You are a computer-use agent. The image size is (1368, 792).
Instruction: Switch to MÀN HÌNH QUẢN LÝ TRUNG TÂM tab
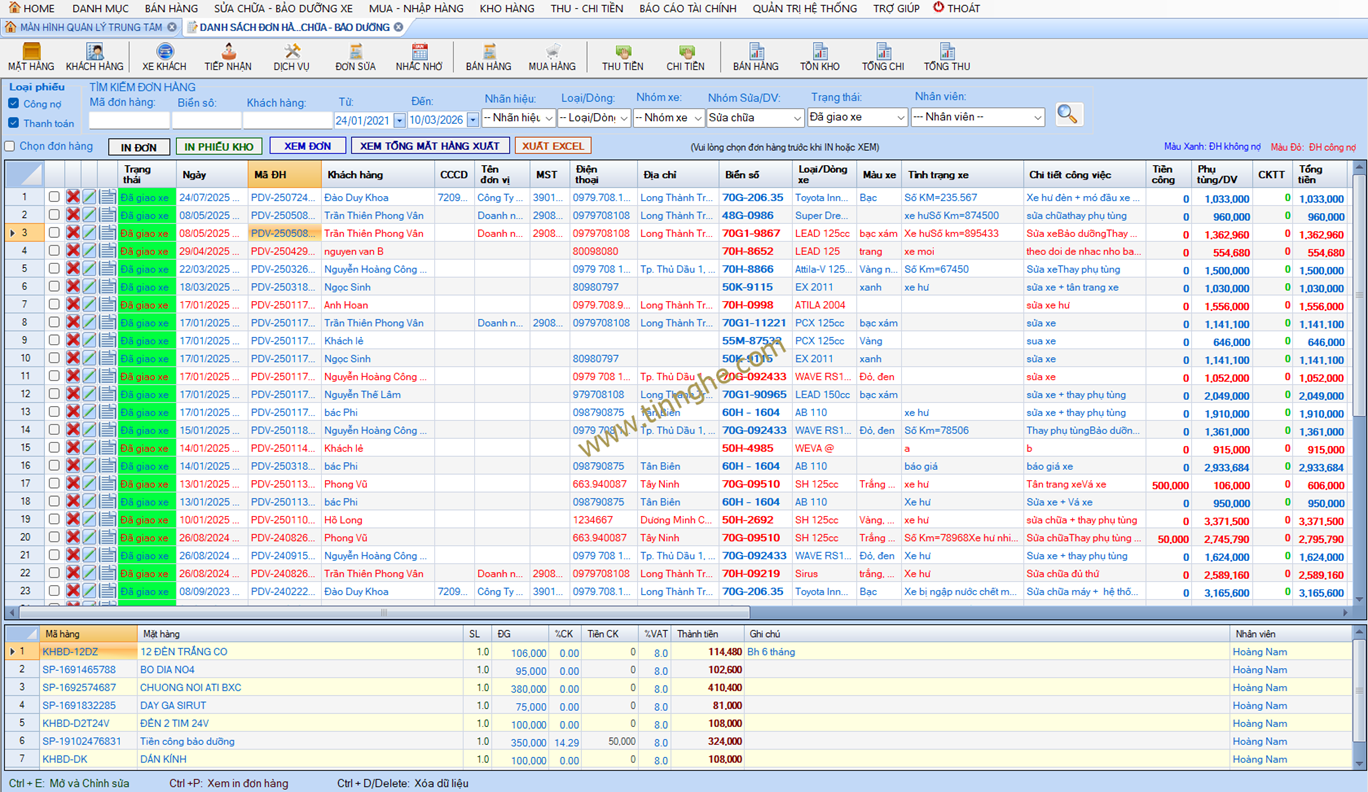pyautogui.click(x=90, y=27)
